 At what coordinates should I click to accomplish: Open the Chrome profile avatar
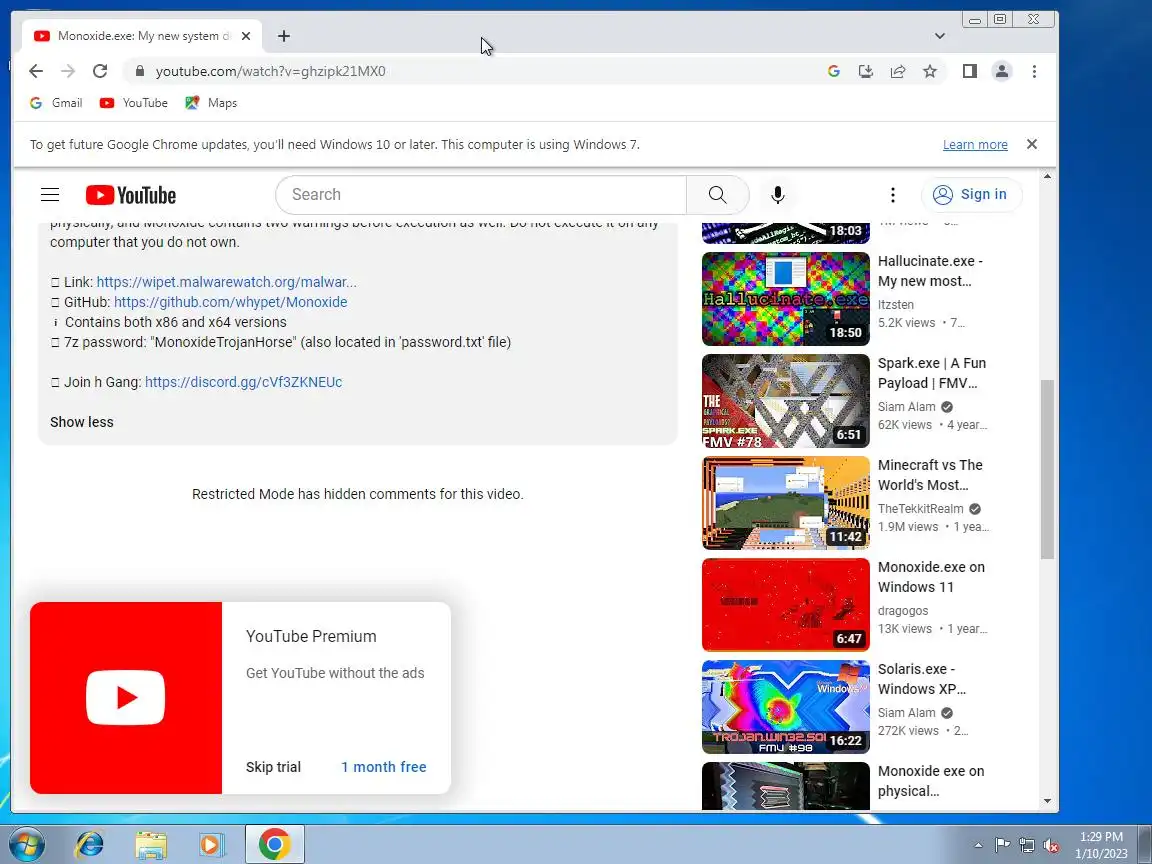click(x=1001, y=71)
